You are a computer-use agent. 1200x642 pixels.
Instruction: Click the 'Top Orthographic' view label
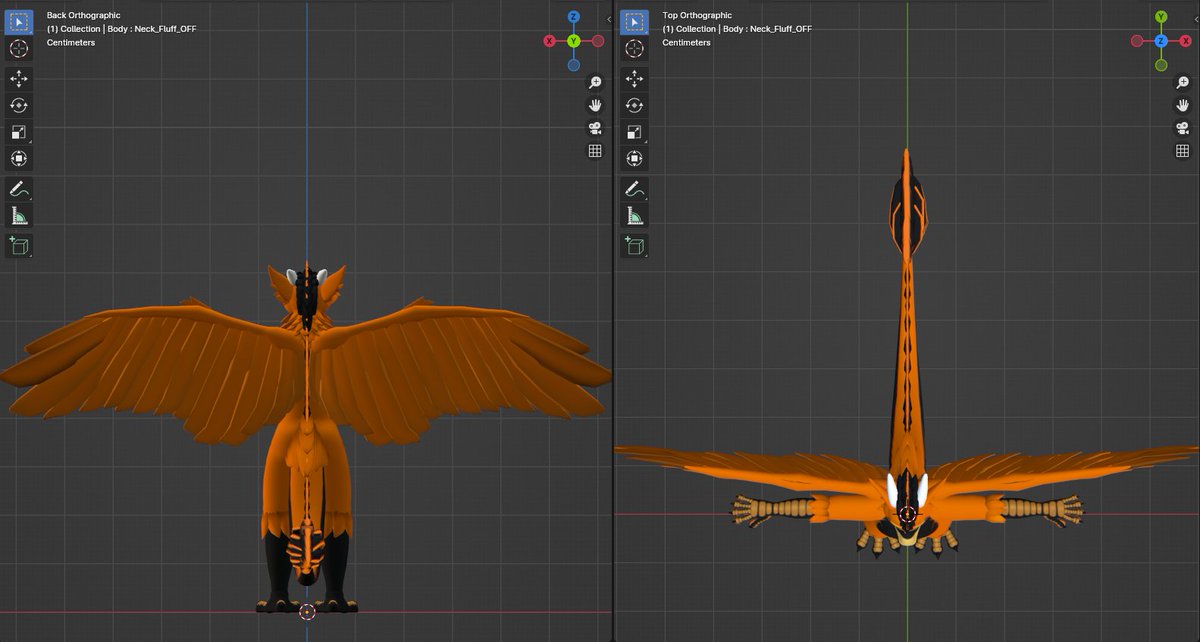point(697,16)
